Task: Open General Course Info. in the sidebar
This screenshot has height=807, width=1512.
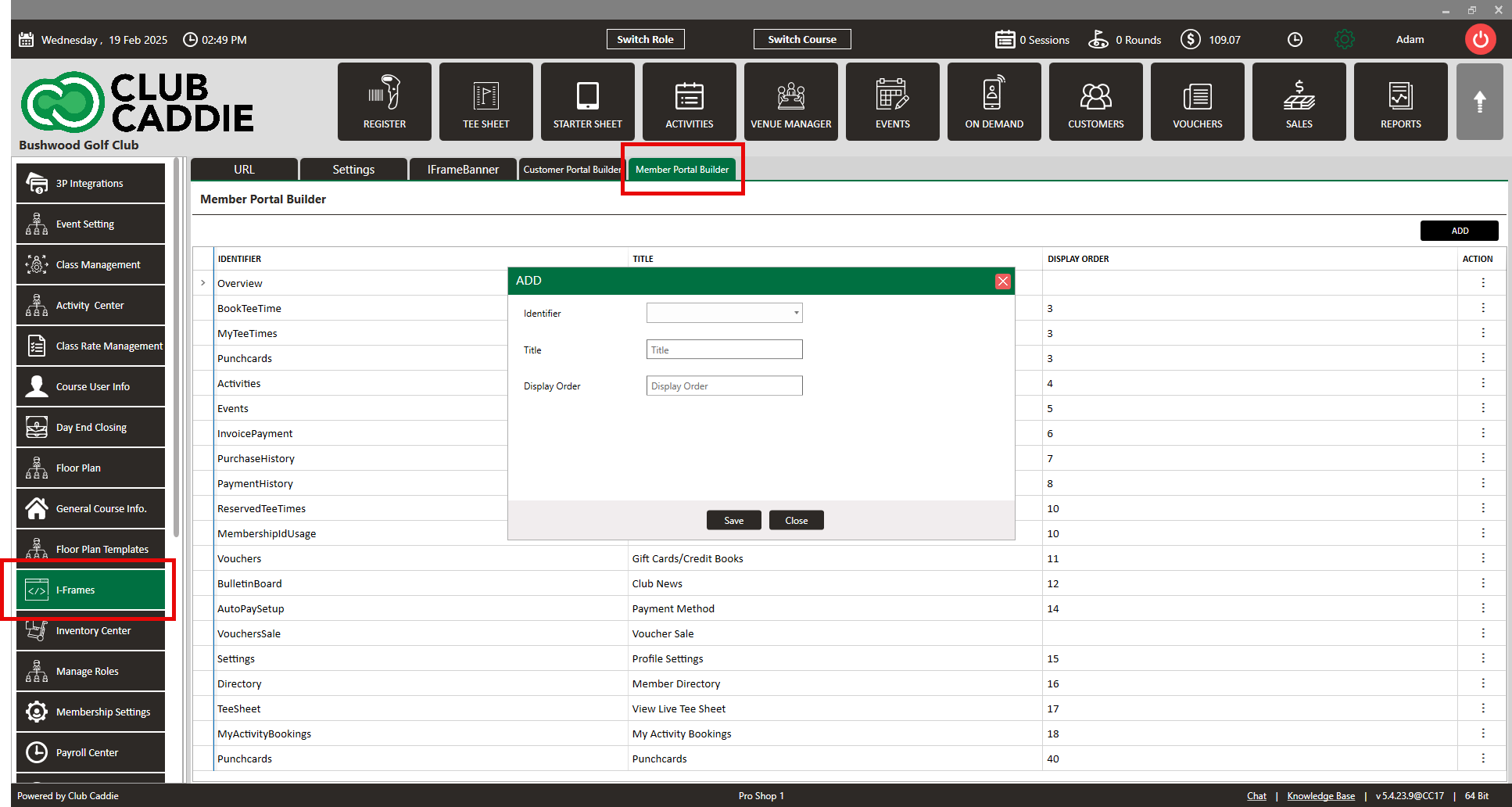Action: (x=91, y=508)
